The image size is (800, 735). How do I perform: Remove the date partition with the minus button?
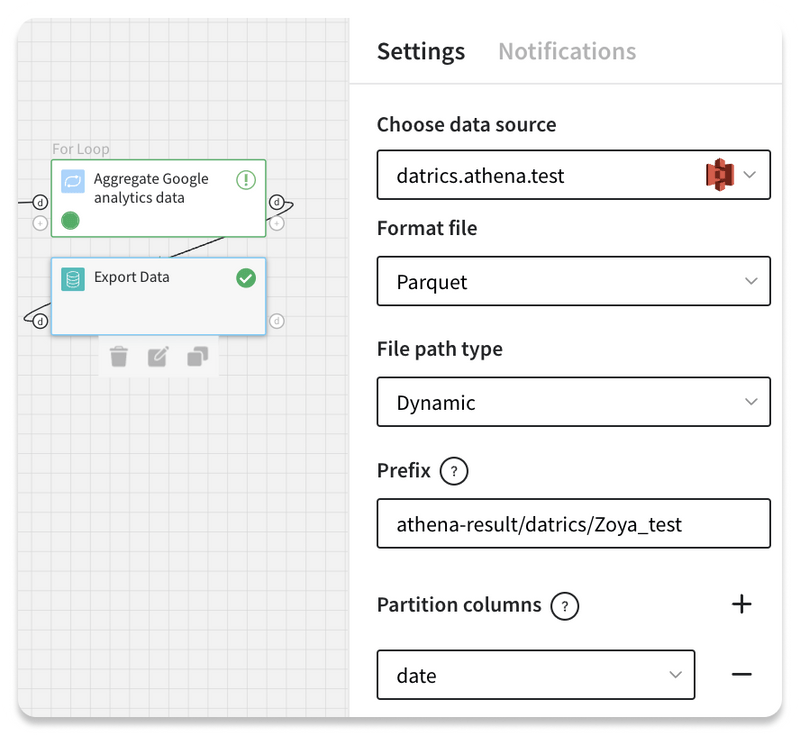[742, 675]
